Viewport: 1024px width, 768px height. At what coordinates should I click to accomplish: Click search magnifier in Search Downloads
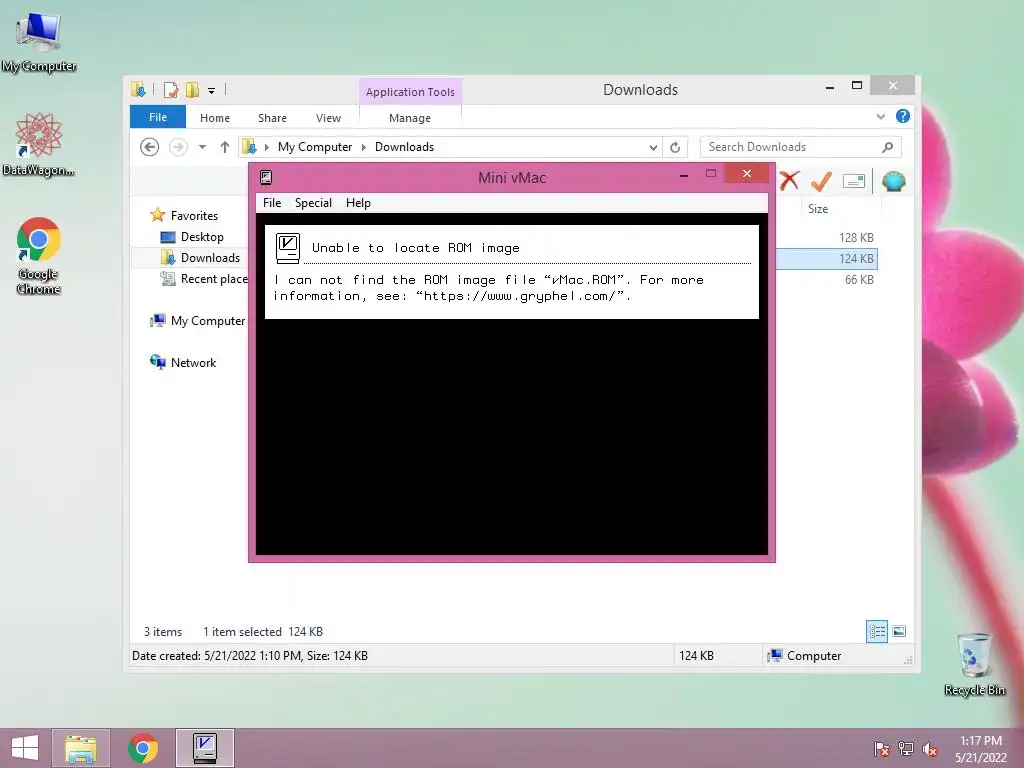(887, 147)
